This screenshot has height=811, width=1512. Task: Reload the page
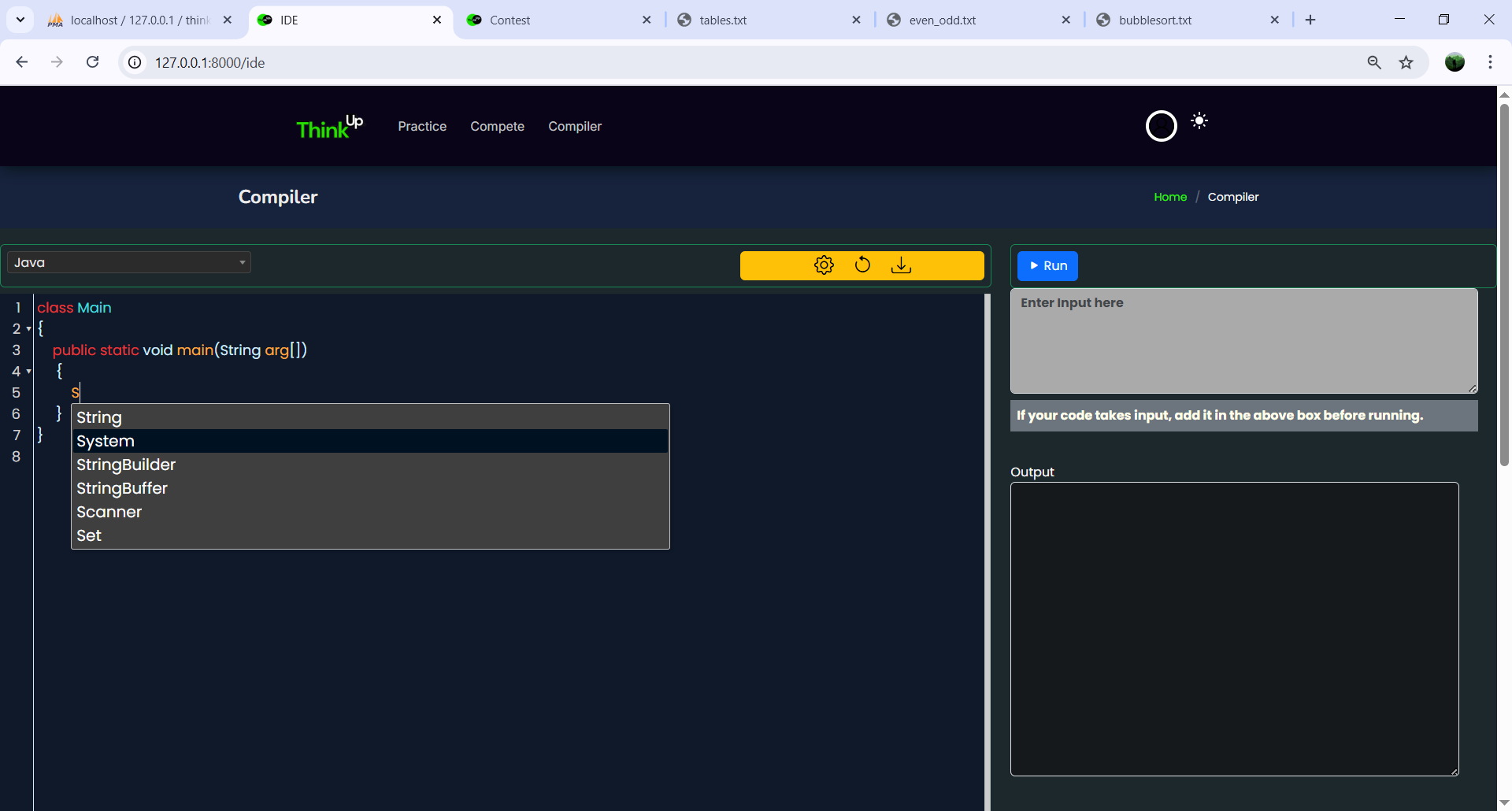point(92,62)
